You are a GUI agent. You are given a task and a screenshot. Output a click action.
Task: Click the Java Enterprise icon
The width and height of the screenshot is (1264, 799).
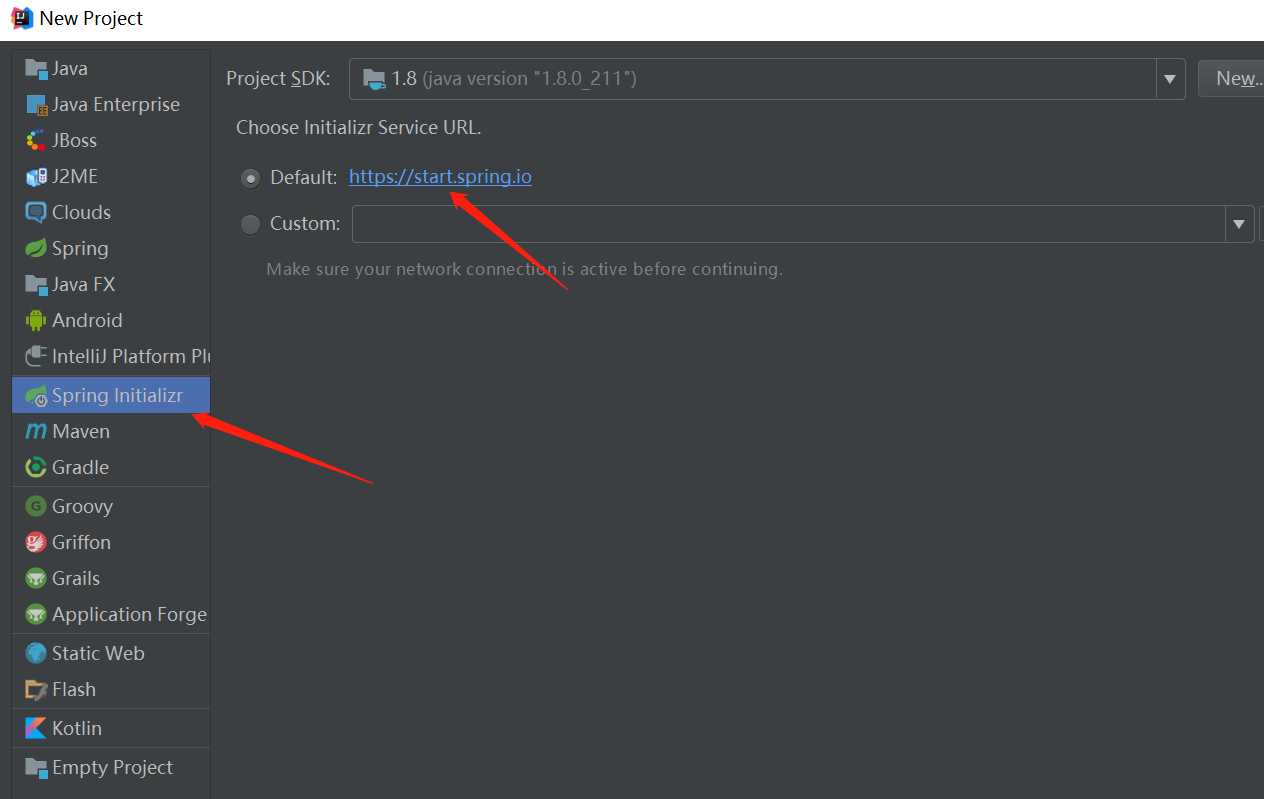click(x=36, y=105)
